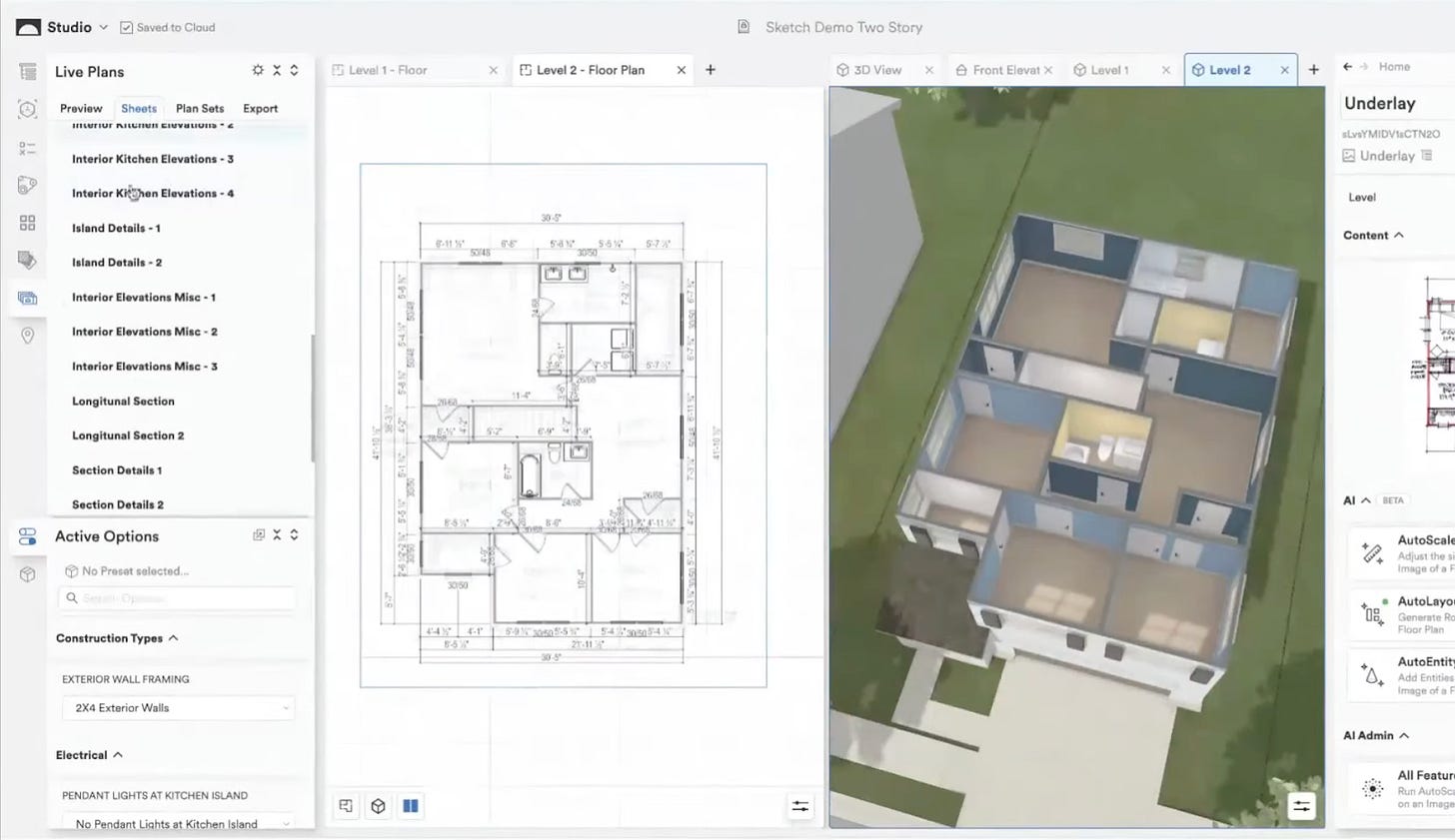Collapse the Live Plans panel with chevrons
The height and width of the screenshot is (840, 1455).
pyautogui.click(x=294, y=71)
